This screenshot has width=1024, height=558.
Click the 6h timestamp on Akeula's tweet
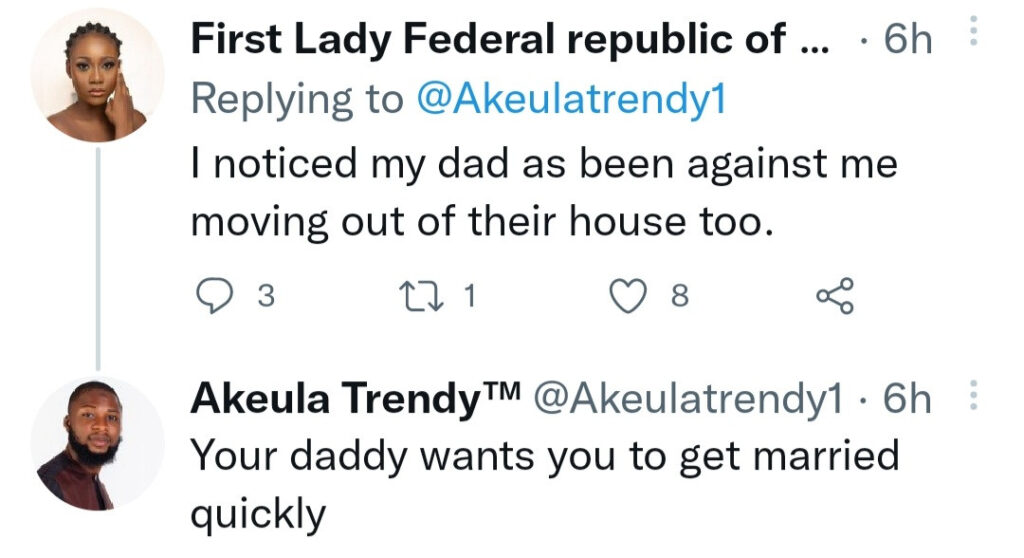907,398
